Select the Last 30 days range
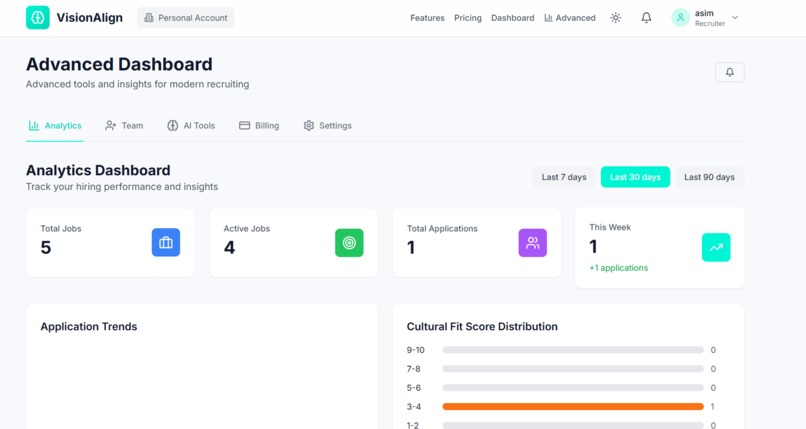This screenshot has width=806, height=429. pos(635,177)
